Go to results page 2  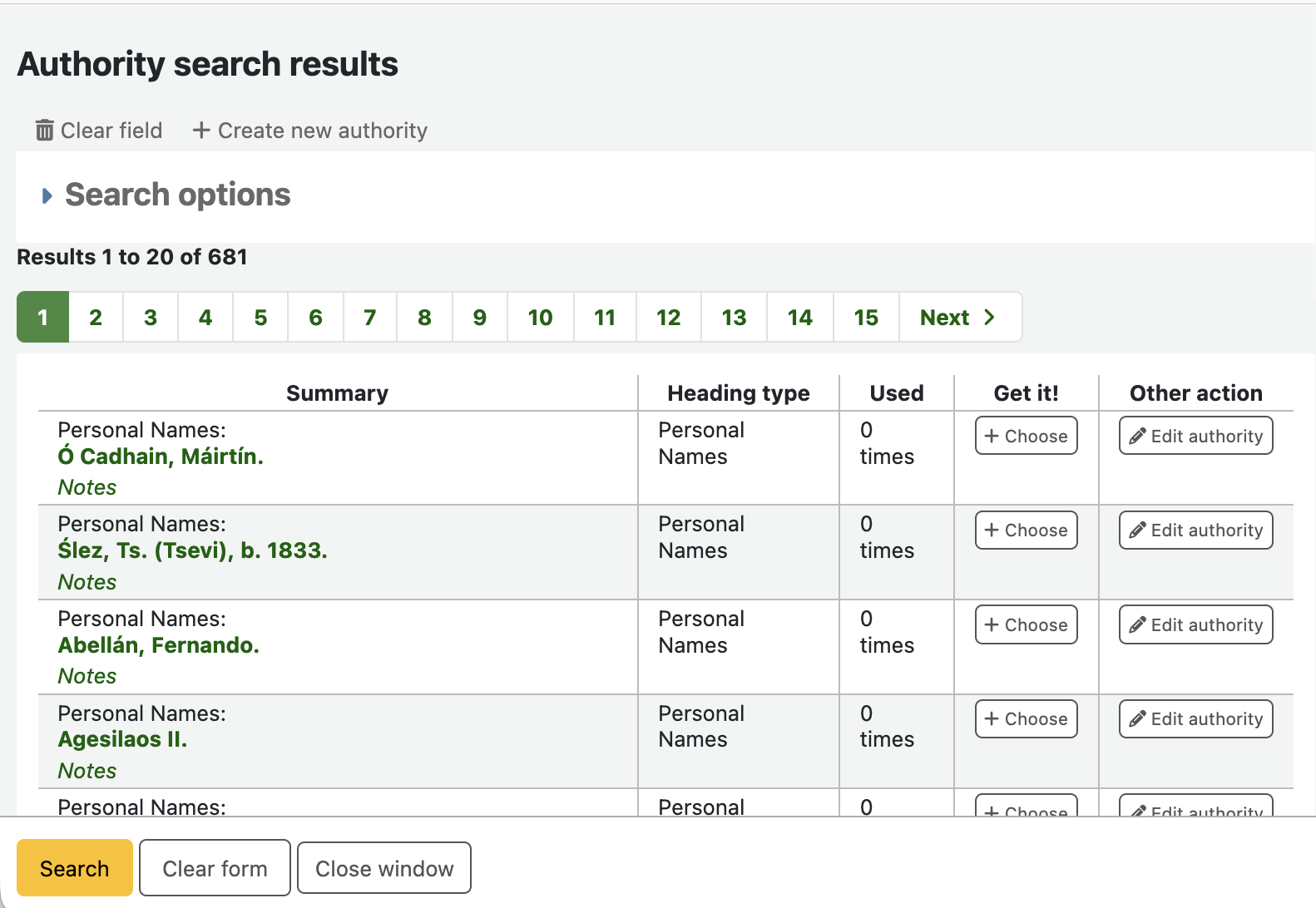coord(96,318)
